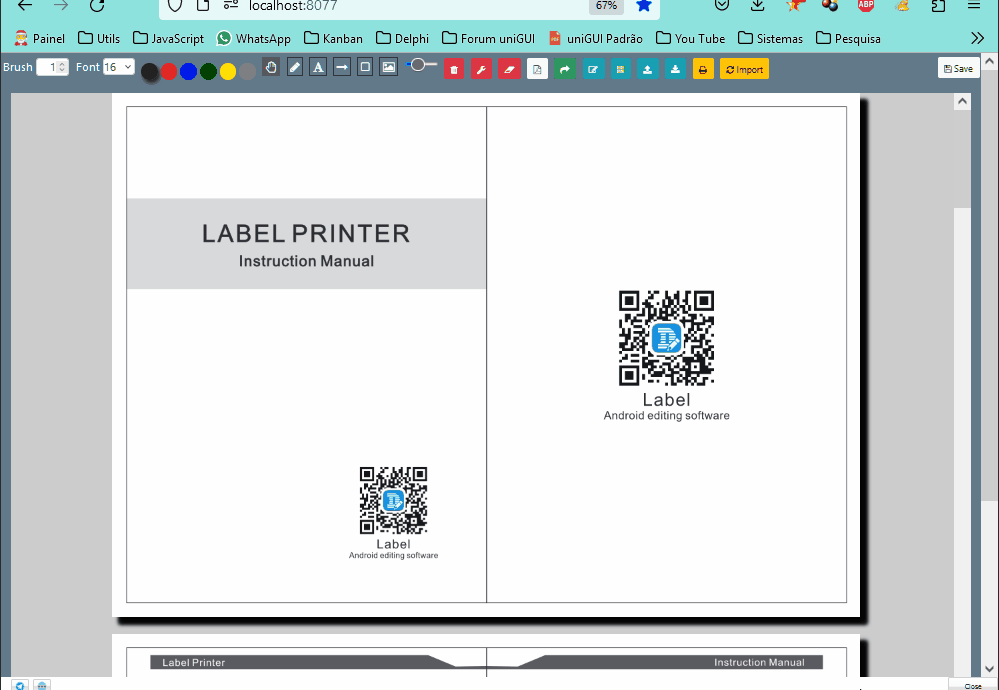Click the red eraser button

[510, 69]
